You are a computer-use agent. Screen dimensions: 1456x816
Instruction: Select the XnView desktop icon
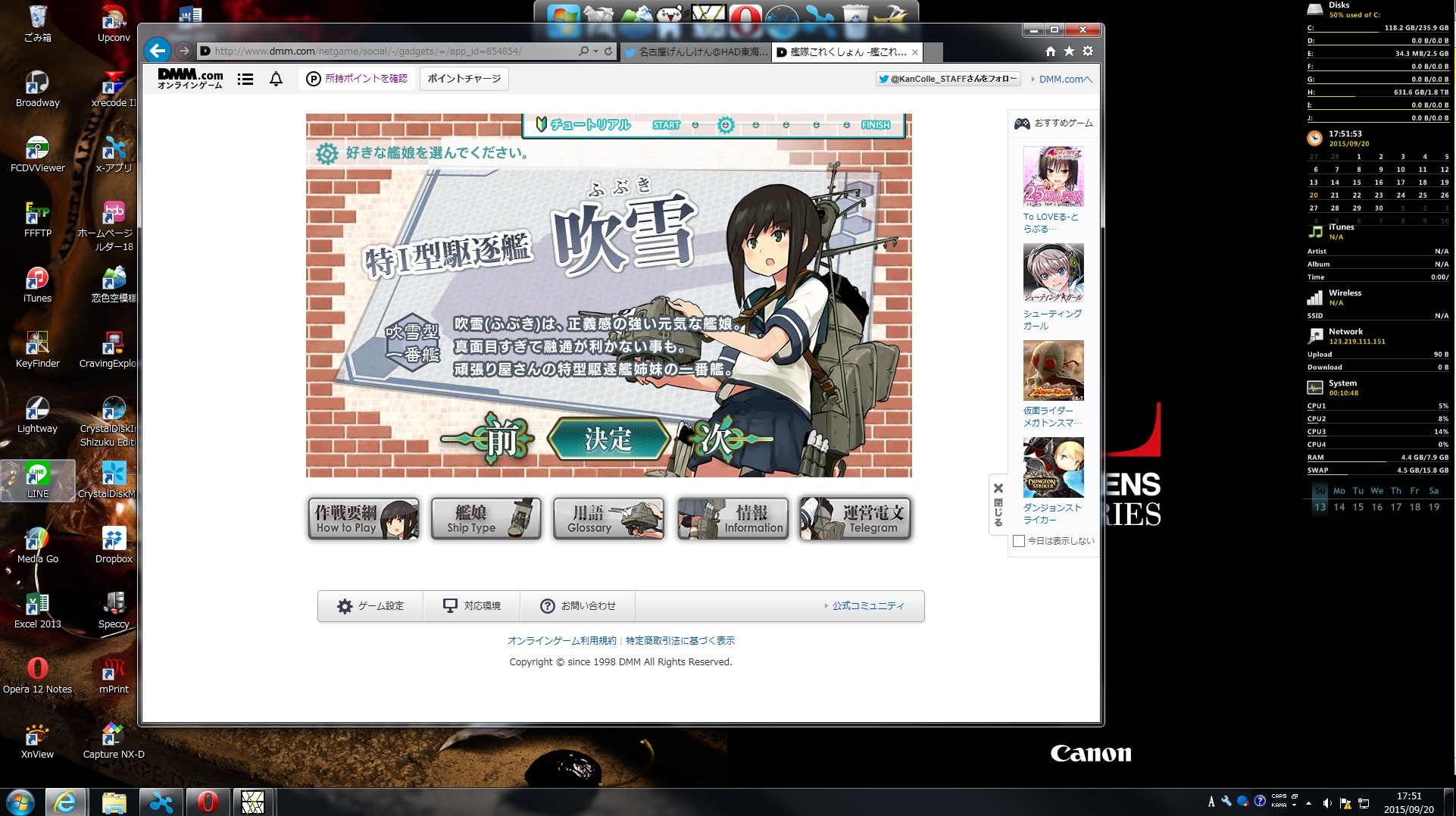coord(37,741)
